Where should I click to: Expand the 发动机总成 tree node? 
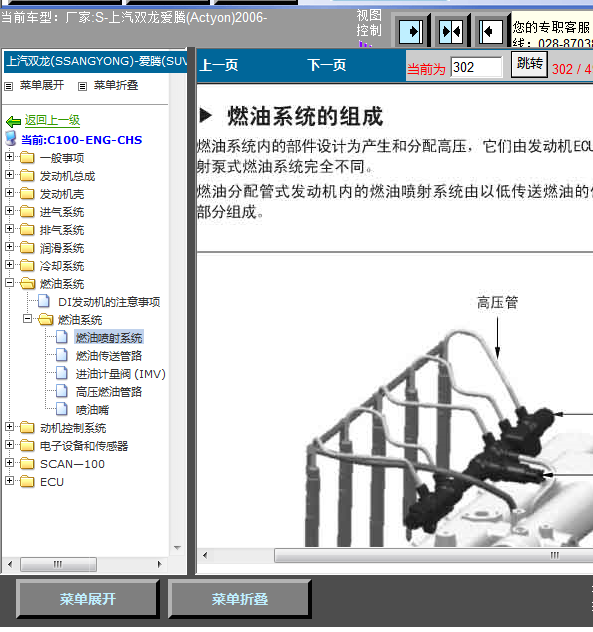(x=10, y=175)
